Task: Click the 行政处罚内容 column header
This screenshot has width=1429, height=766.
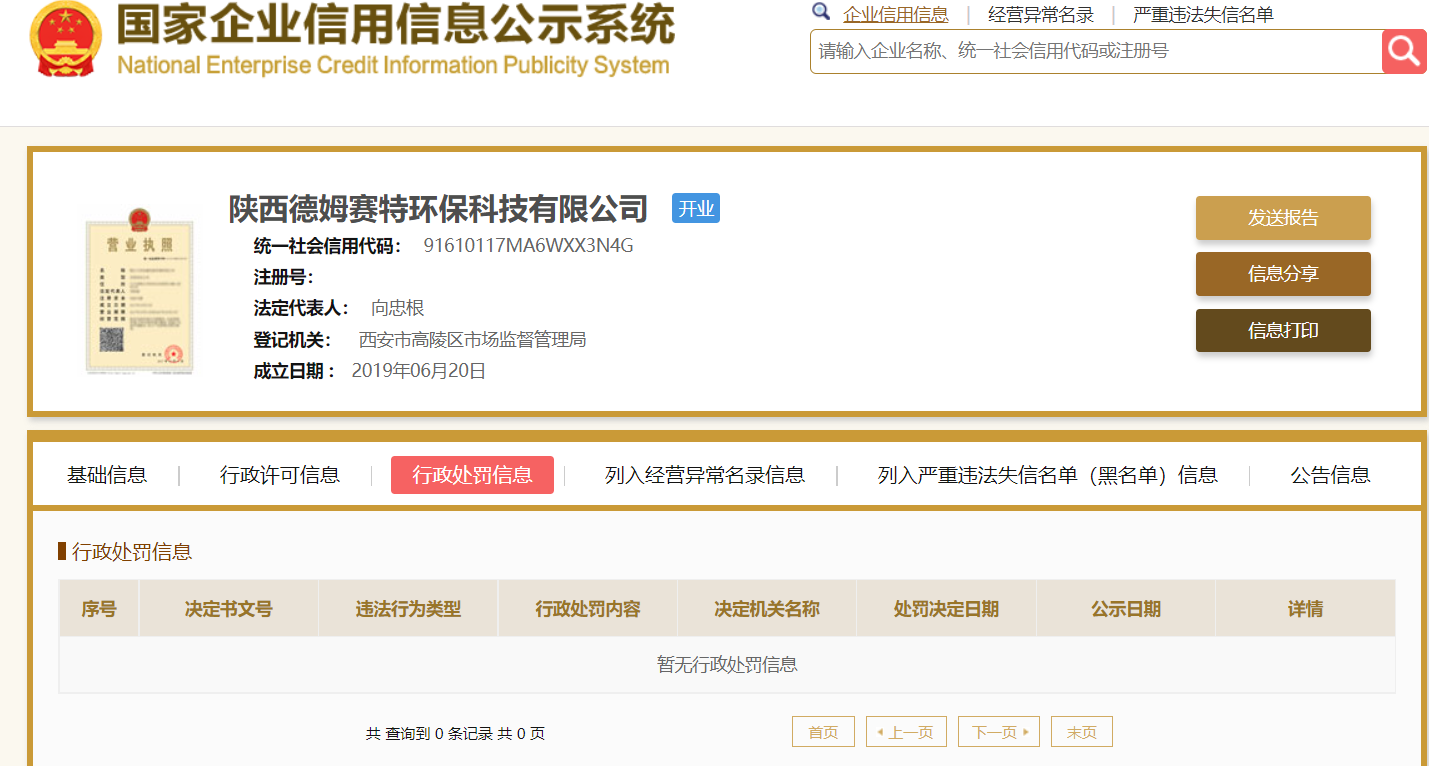Action: tap(588, 608)
